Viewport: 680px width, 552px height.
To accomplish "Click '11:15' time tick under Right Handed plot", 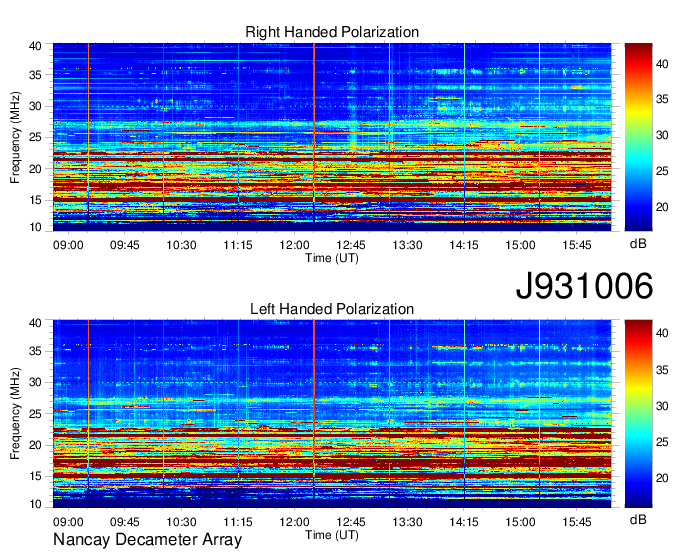I will [238, 245].
